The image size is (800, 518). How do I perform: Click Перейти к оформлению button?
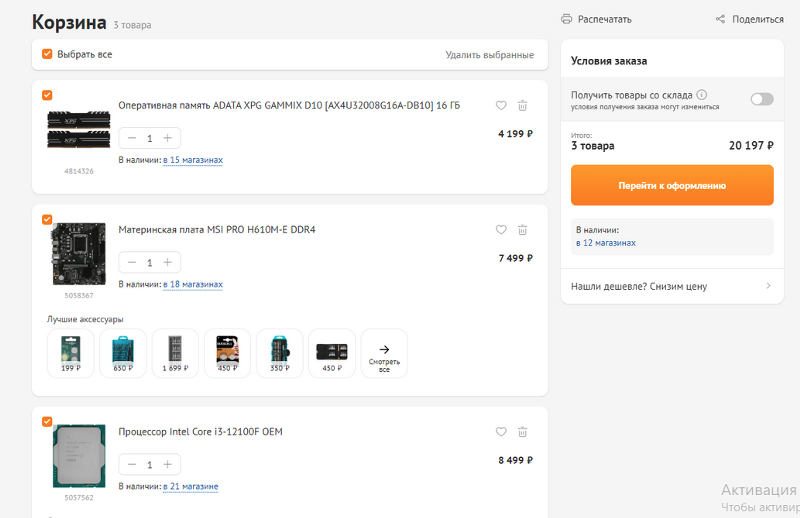point(672,185)
